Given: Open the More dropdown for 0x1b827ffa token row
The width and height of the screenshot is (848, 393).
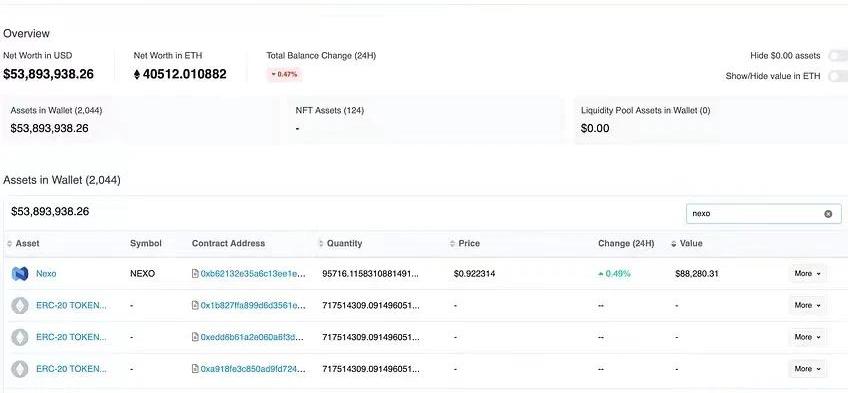Looking at the screenshot, I should pyautogui.click(x=807, y=305).
